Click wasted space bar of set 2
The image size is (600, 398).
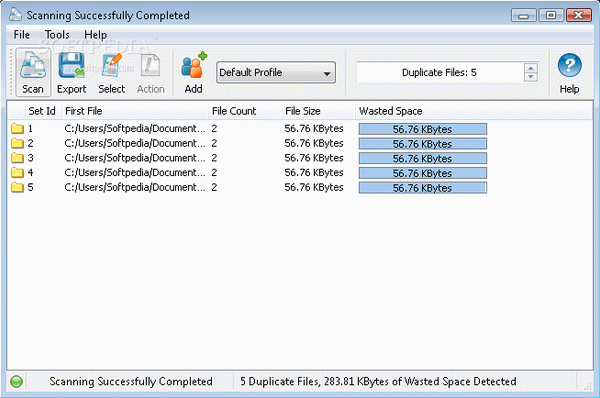423,144
